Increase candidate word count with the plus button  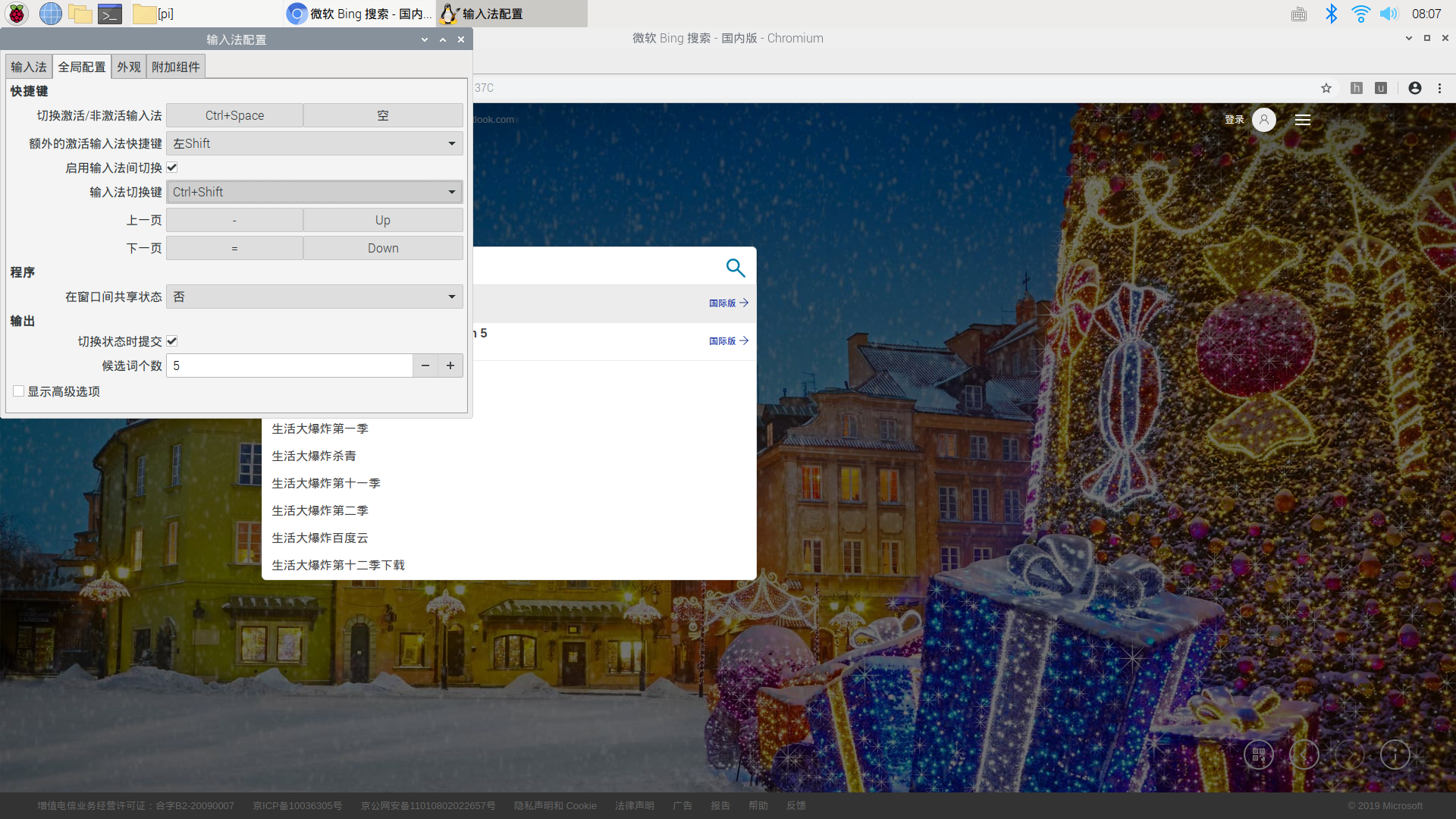tap(450, 366)
